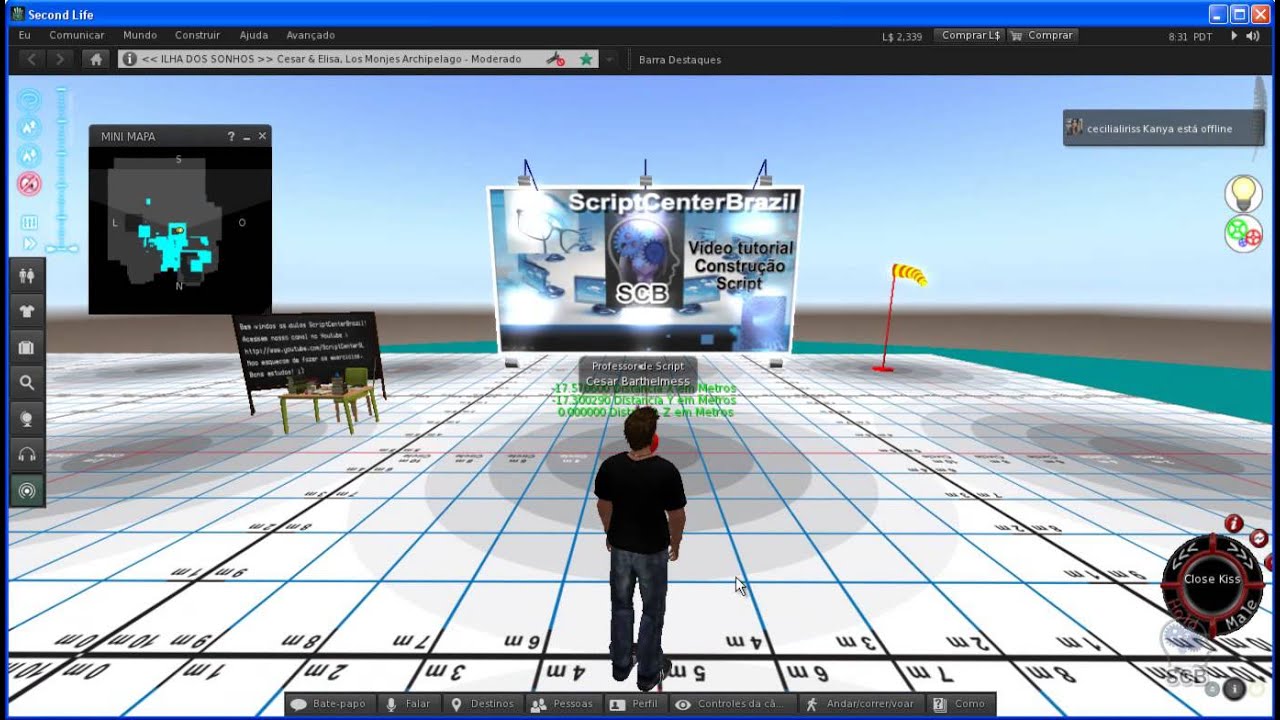1280x720 pixels.
Task: Toggle the highlighted radar beacon sidebar button
Action: point(27,491)
